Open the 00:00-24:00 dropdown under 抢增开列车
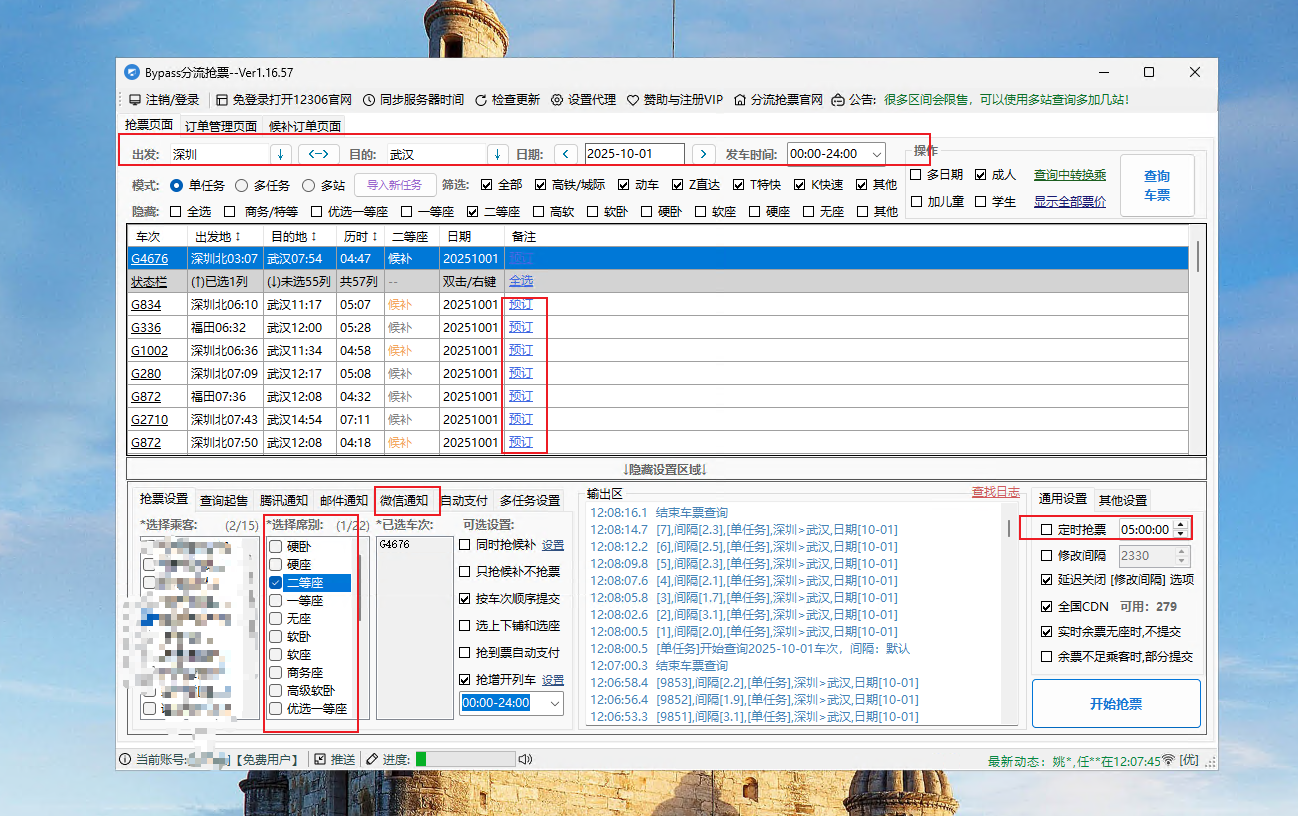The image size is (1298, 816). 555,703
